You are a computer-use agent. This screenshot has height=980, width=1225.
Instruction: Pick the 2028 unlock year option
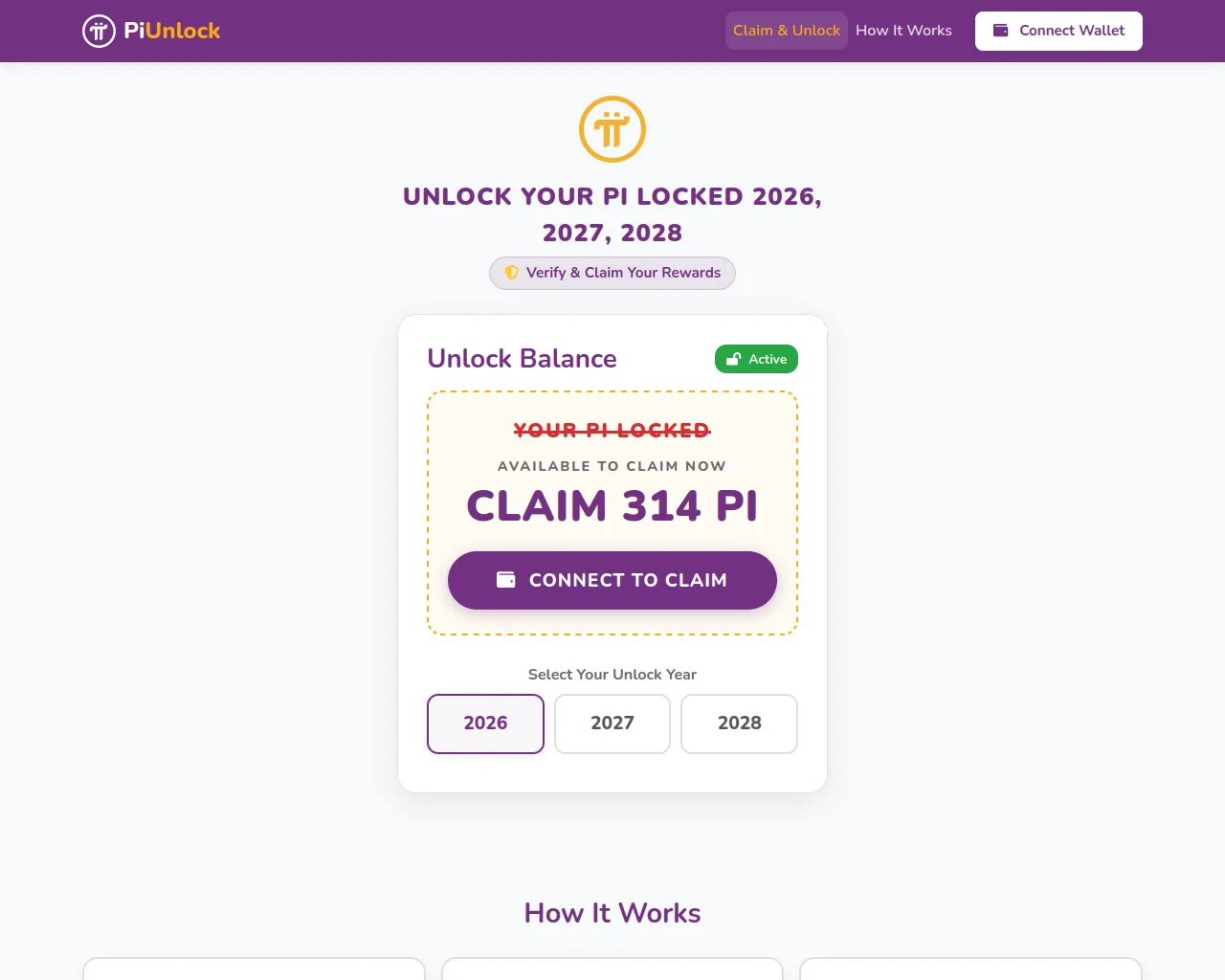point(739,724)
